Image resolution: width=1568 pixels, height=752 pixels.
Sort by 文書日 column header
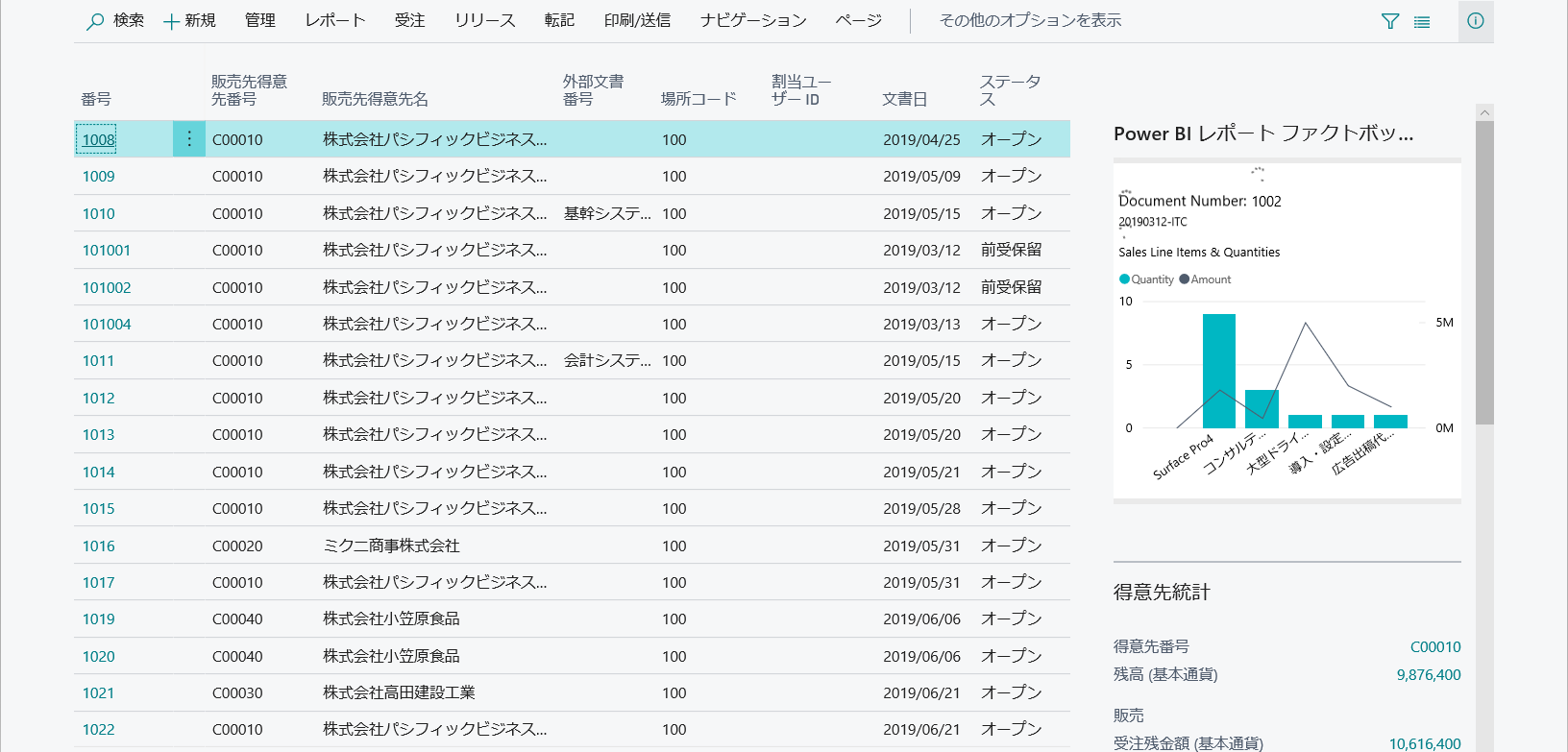[904, 99]
